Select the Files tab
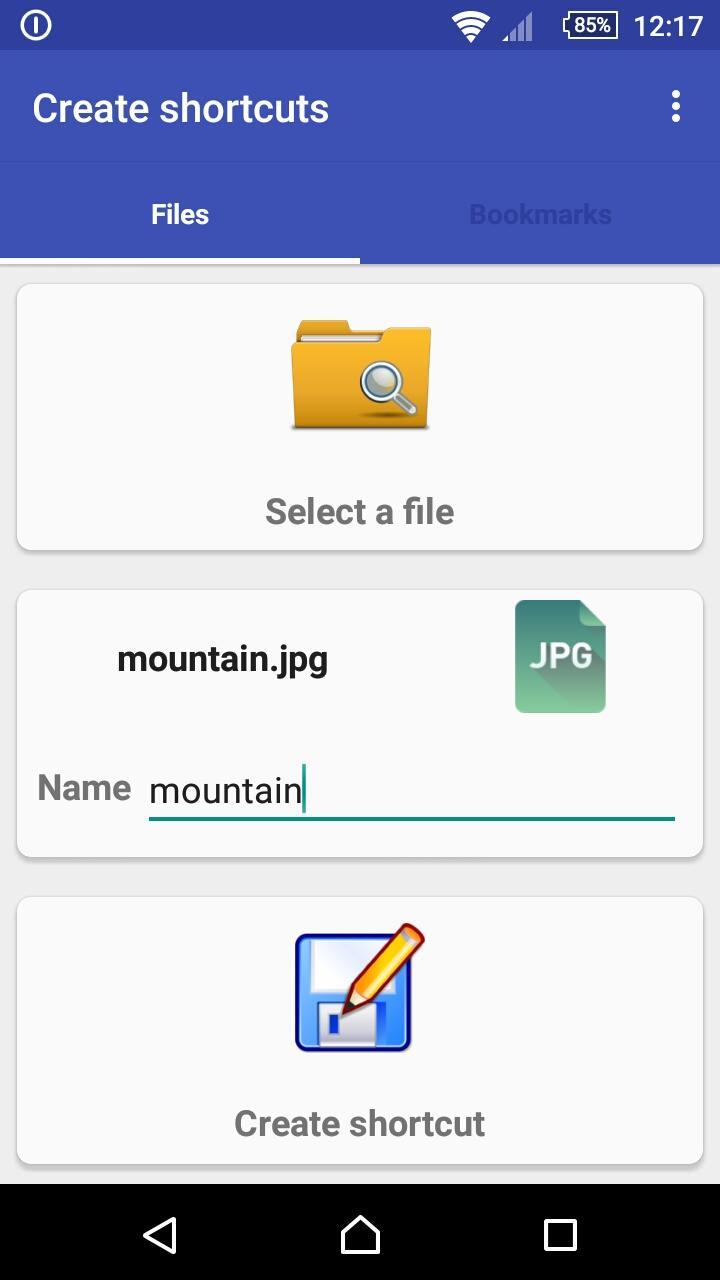720x1280 pixels. pyautogui.click(x=180, y=214)
